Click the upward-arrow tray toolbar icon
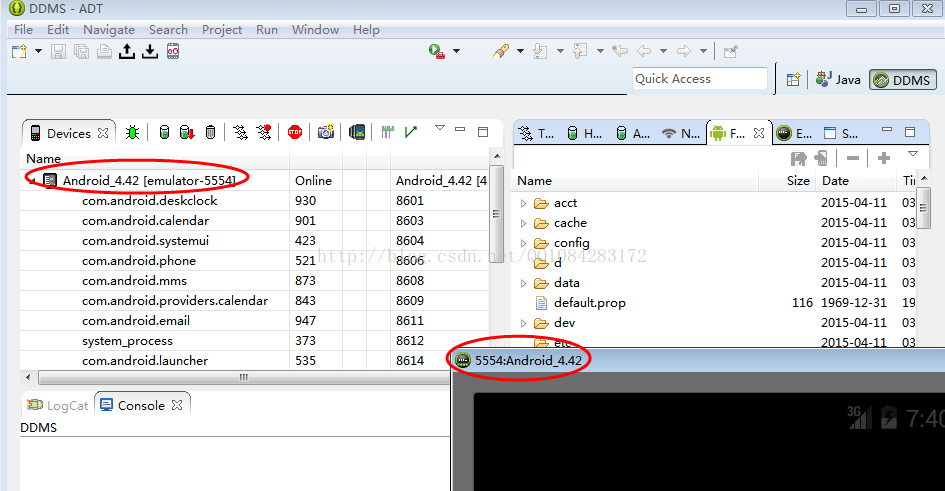The width and height of the screenshot is (945, 491). pyautogui.click(x=127, y=52)
